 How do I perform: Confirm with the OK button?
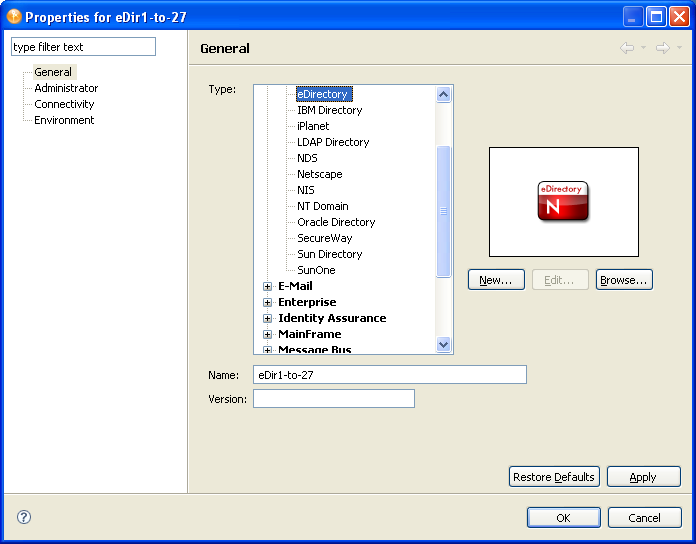pos(564,518)
